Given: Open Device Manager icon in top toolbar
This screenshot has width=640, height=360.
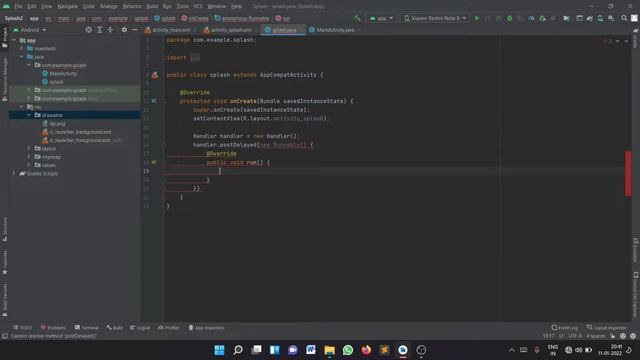Looking at the screenshot, I should tap(600, 18).
